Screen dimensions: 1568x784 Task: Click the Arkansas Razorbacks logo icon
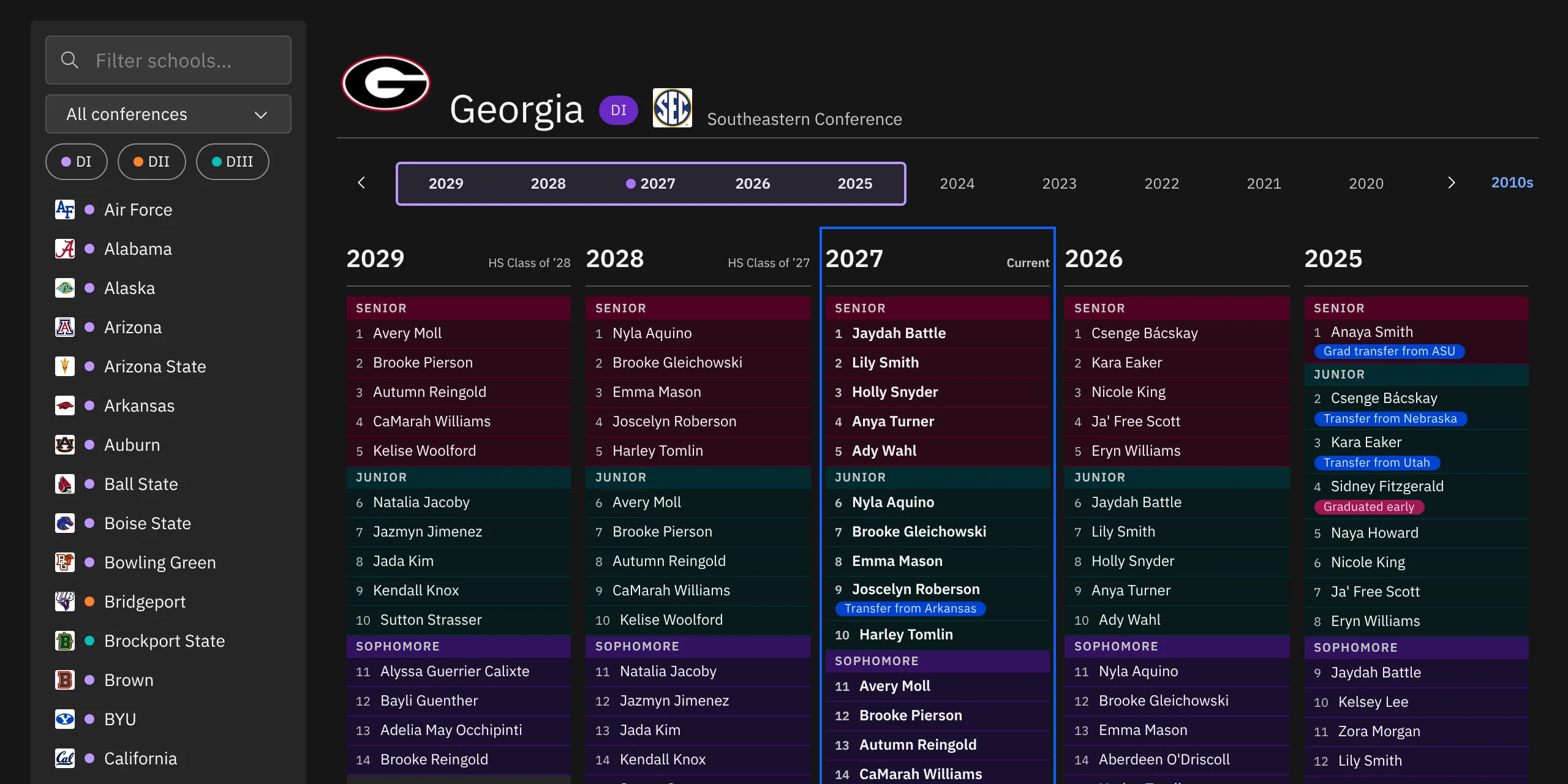[x=65, y=405]
